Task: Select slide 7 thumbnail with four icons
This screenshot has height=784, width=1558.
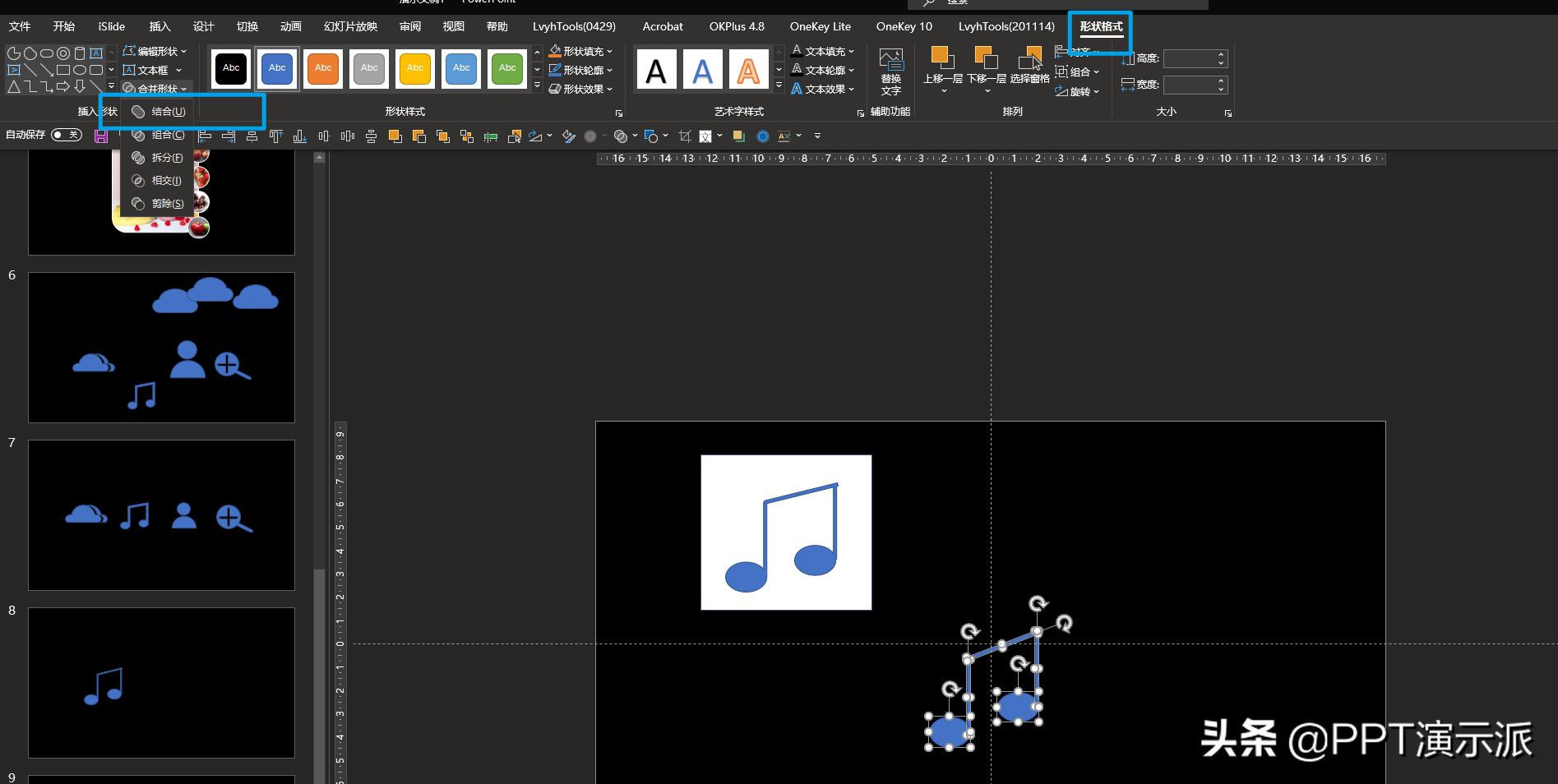Action: 161,514
